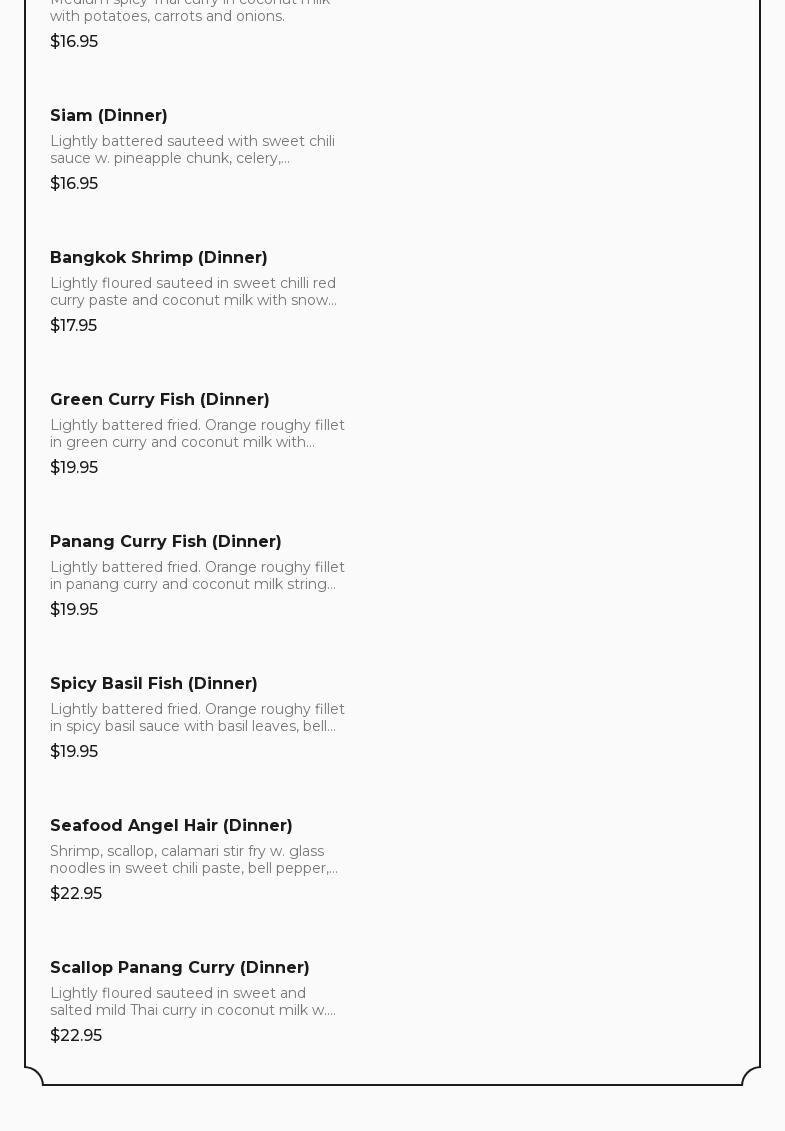
Task: Click the Panang Curry Fish description text
Action: 197,576
